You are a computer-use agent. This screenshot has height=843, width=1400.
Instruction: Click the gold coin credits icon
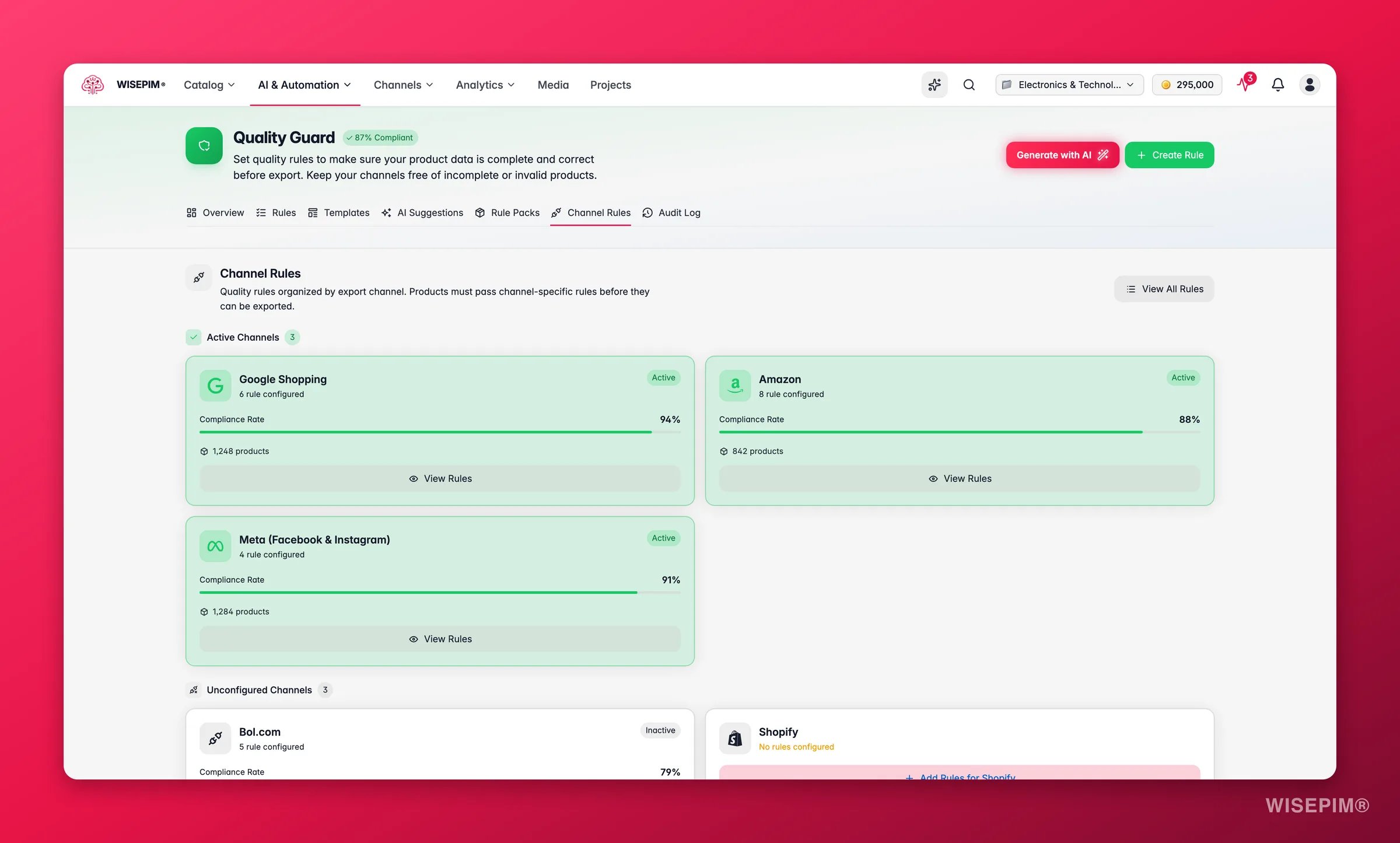pyautogui.click(x=1166, y=85)
